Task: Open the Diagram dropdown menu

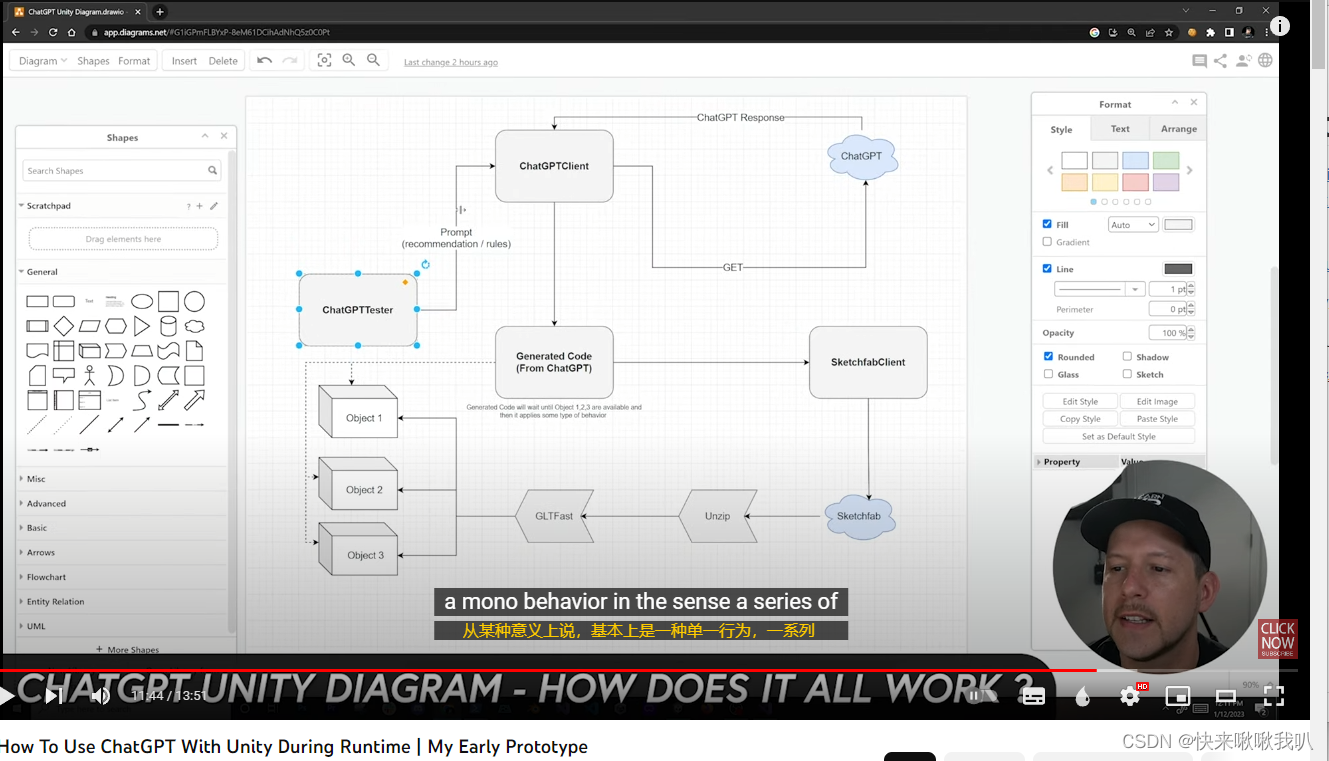Action: [43, 61]
